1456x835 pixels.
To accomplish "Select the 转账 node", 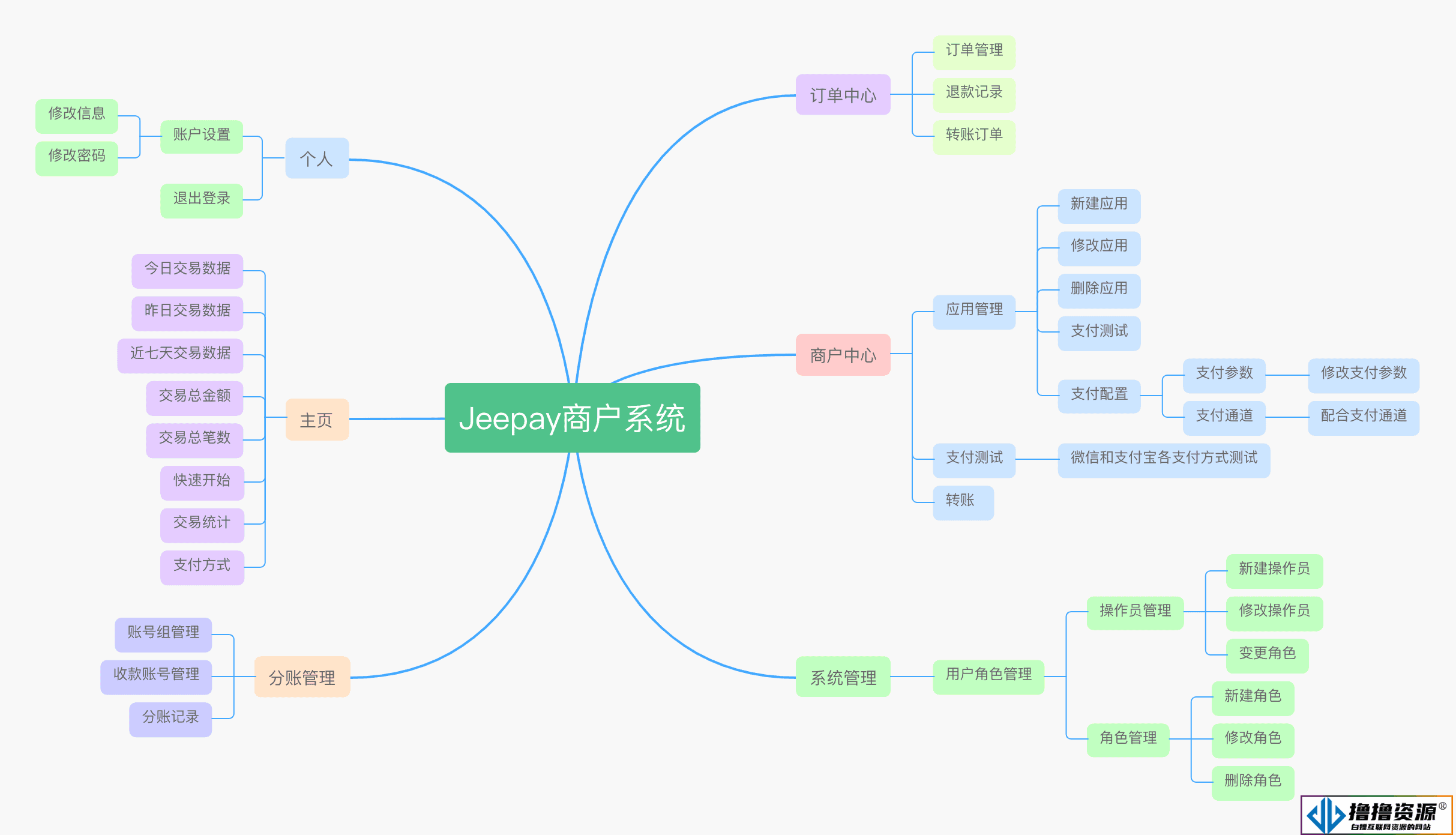I will coord(963,502).
